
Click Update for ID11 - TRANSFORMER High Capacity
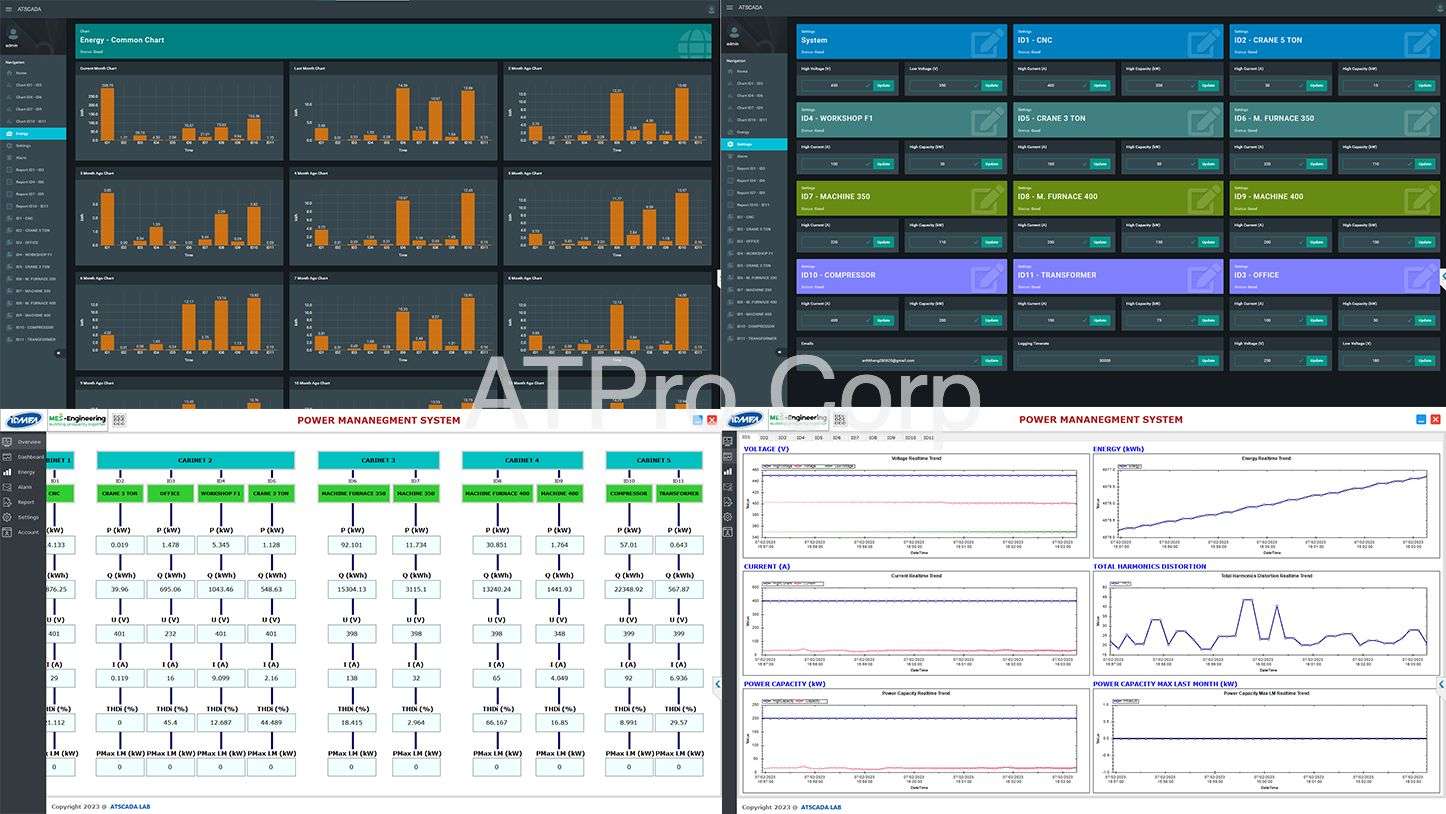click(x=1207, y=320)
